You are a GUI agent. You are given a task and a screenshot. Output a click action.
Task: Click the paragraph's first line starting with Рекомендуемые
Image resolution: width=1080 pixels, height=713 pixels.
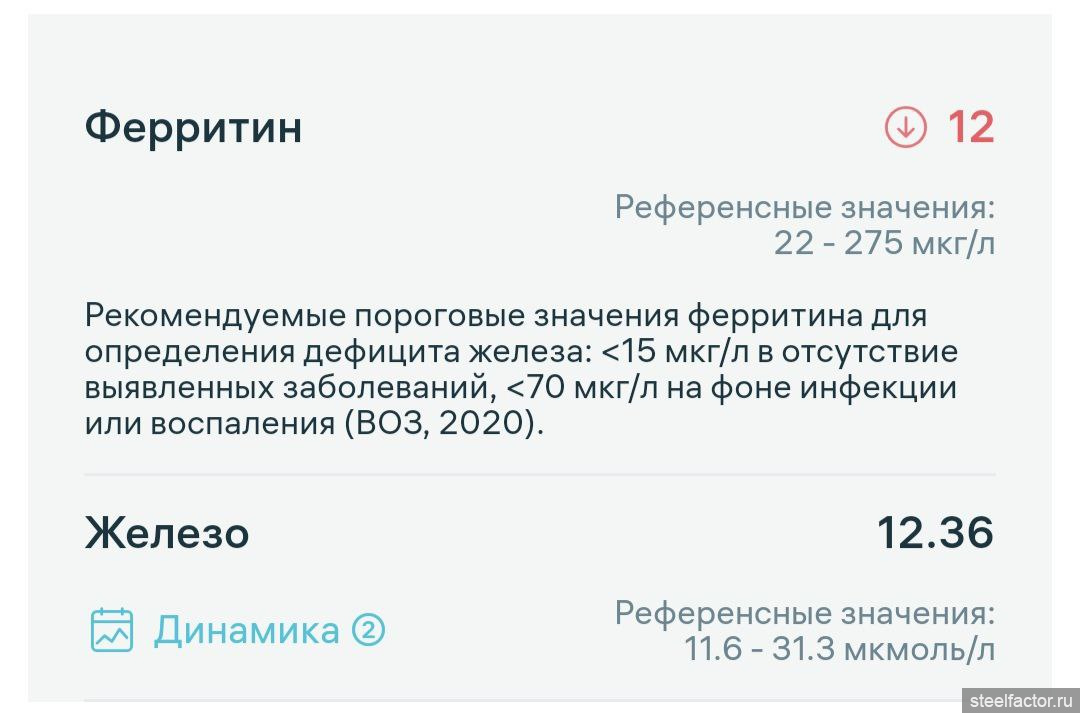pos(505,316)
